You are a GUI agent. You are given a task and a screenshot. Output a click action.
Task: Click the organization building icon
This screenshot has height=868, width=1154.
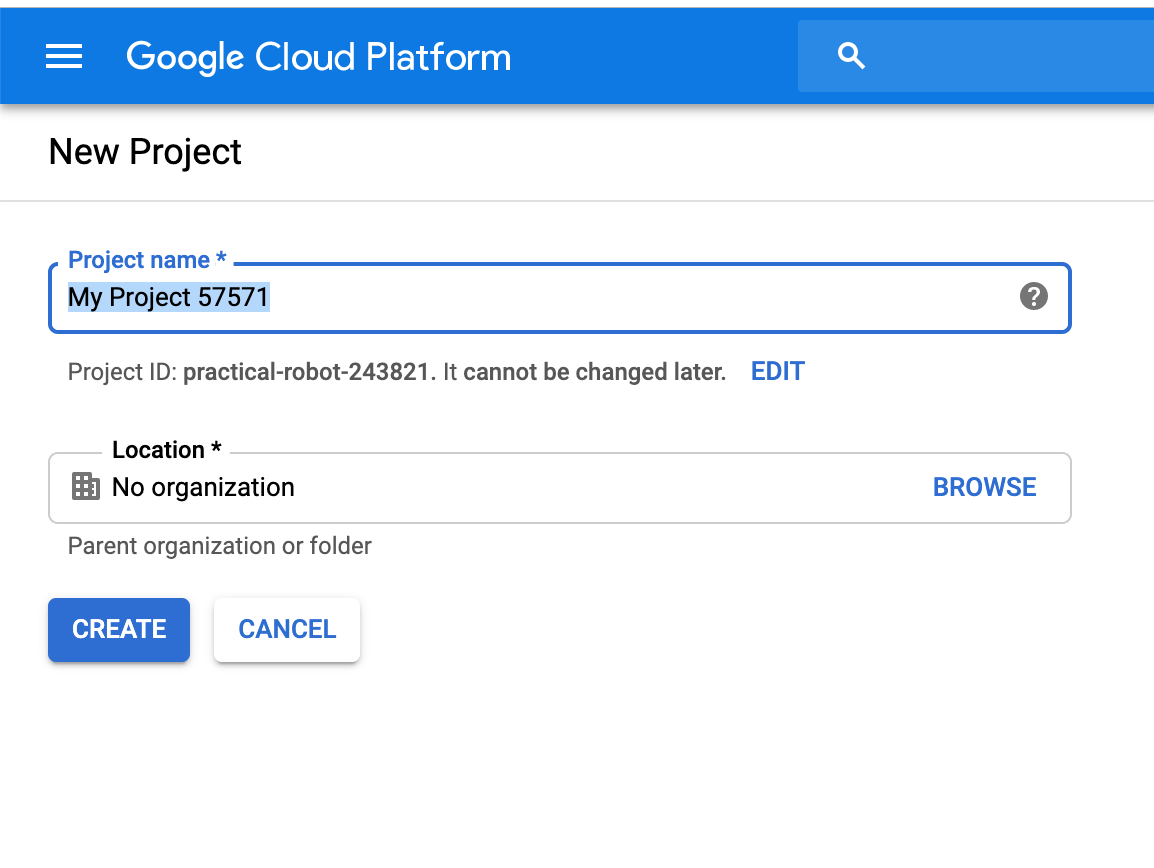pyautogui.click(x=85, y=487)
